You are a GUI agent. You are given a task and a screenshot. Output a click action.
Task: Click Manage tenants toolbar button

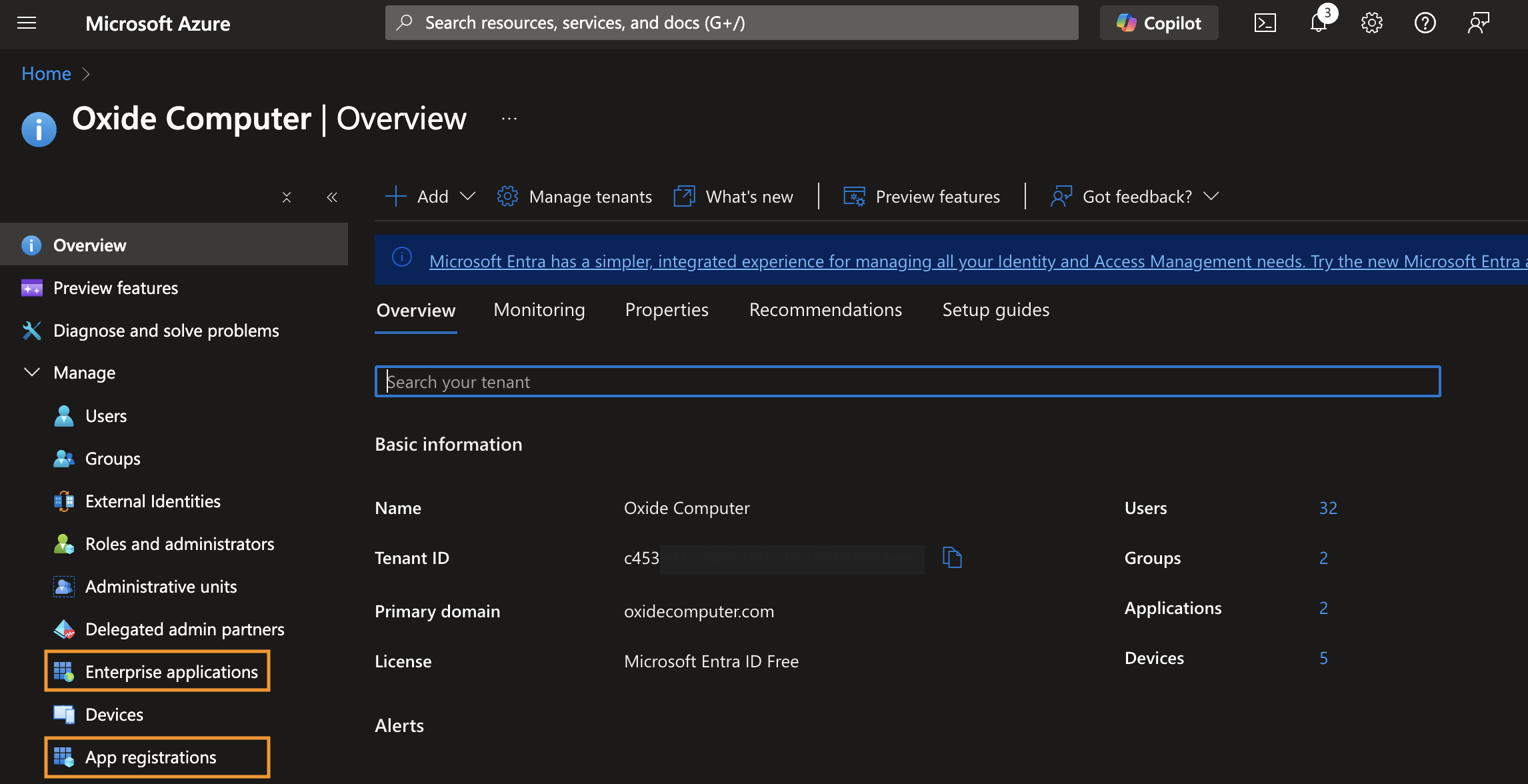(x=575, y=197)
